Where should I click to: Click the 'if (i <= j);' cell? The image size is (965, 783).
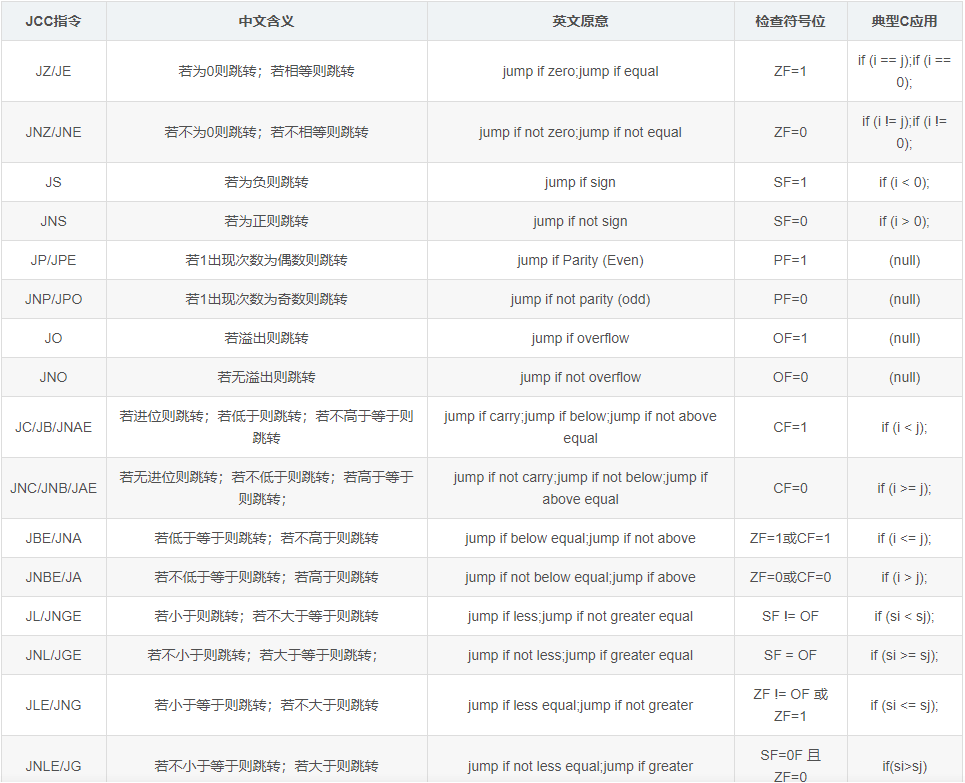(904, 537)
